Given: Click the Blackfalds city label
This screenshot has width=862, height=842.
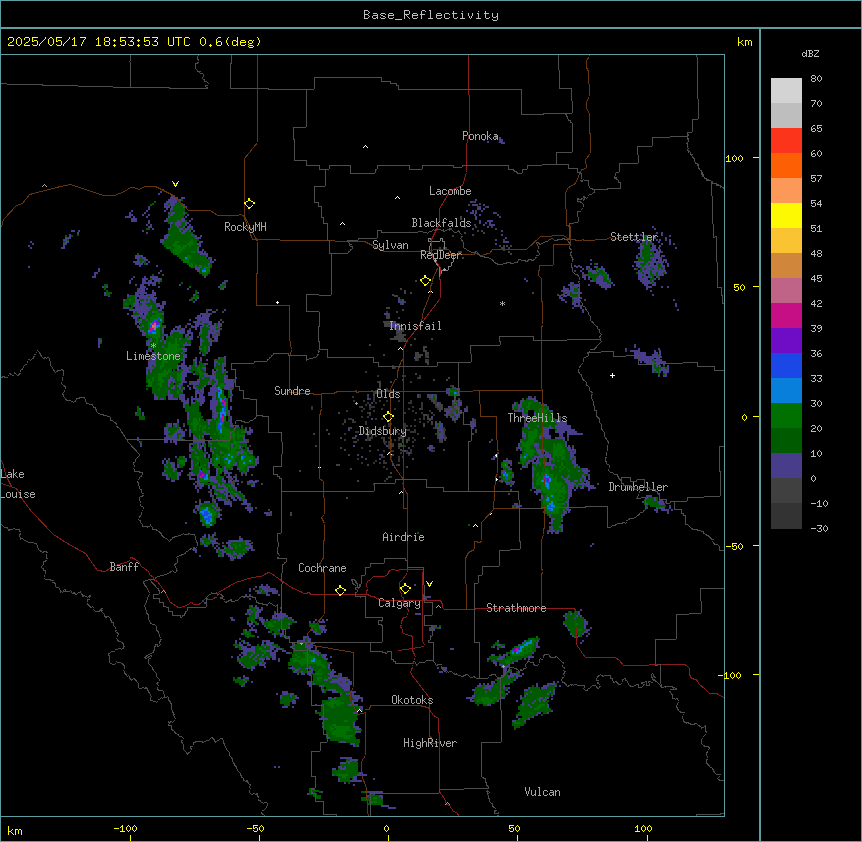Looking at the screenshot, I should tap(441, 223).
